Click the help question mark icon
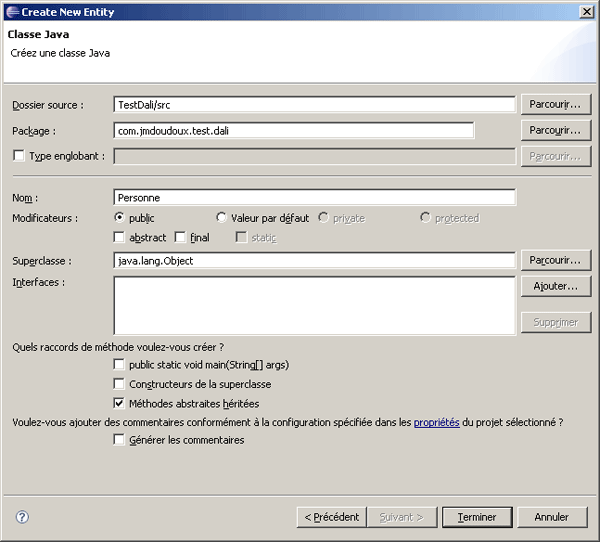Image resolution: width=600 pixels, height=542 pixels. [23, 517]
